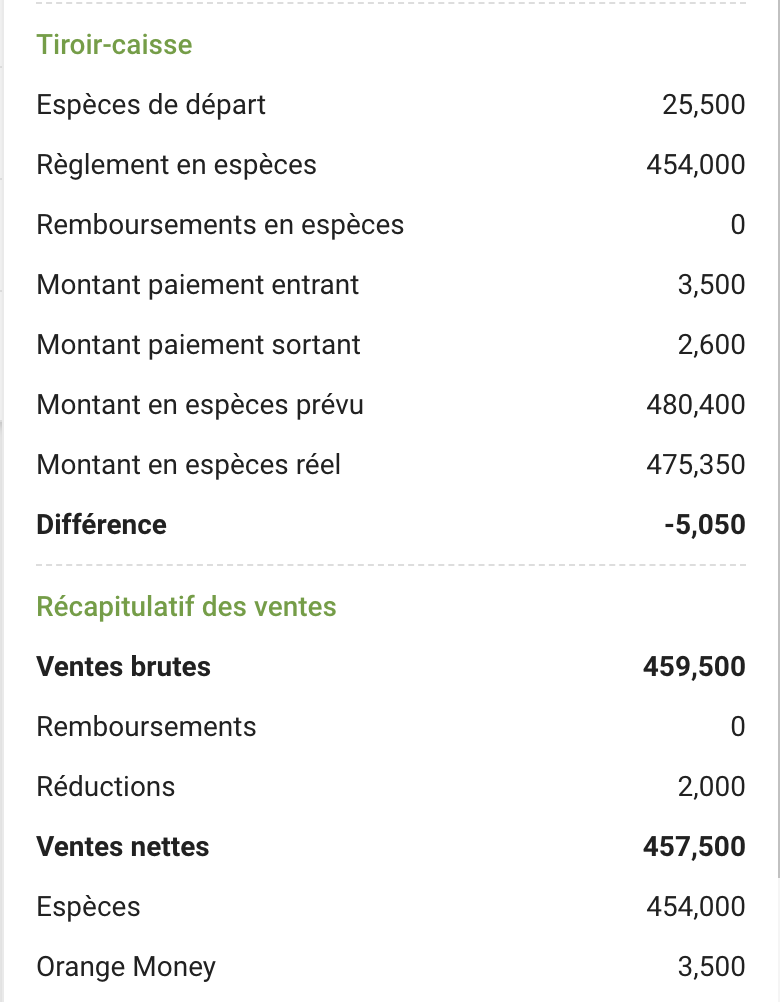The width and height of the screenshot is (780, 1002).
Task: Select the Espèces de départ row label
Action: pyautogui.click(x=151, y=105)
